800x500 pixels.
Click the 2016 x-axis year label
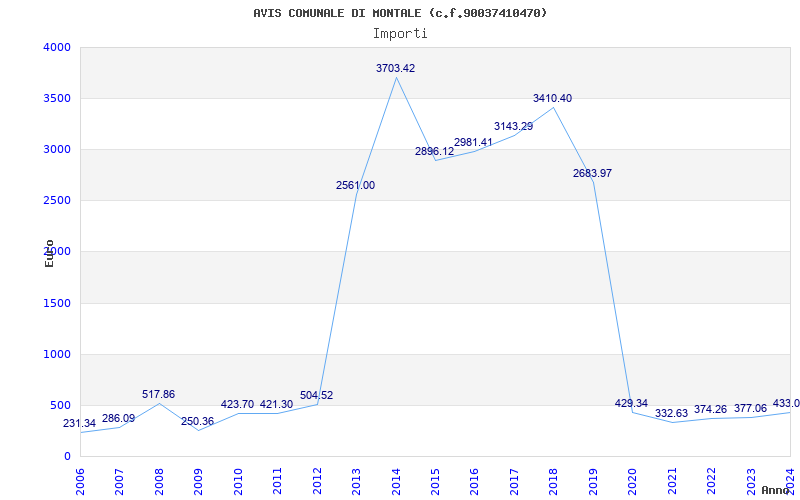coord(474,481)
